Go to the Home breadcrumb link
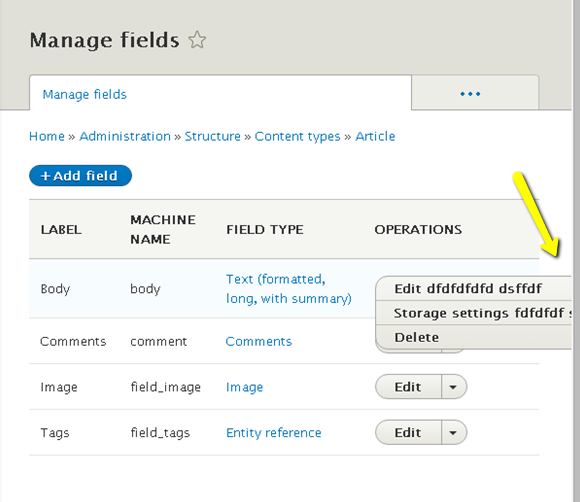Screen dimensions: 580x502 (x=47, y=136)
